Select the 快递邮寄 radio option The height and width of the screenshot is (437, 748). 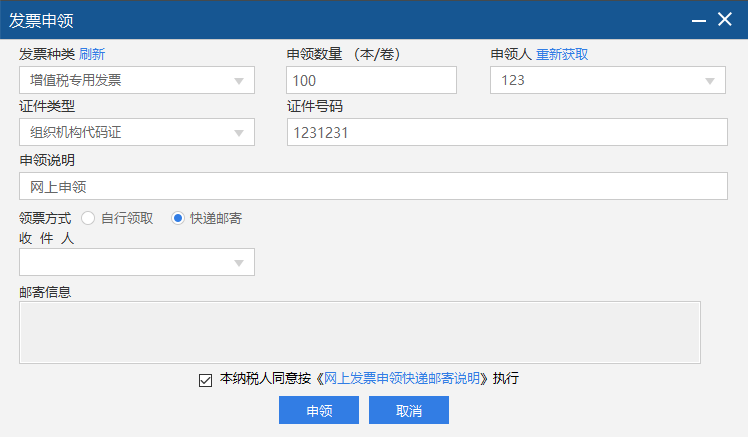[x=178, y=218]
